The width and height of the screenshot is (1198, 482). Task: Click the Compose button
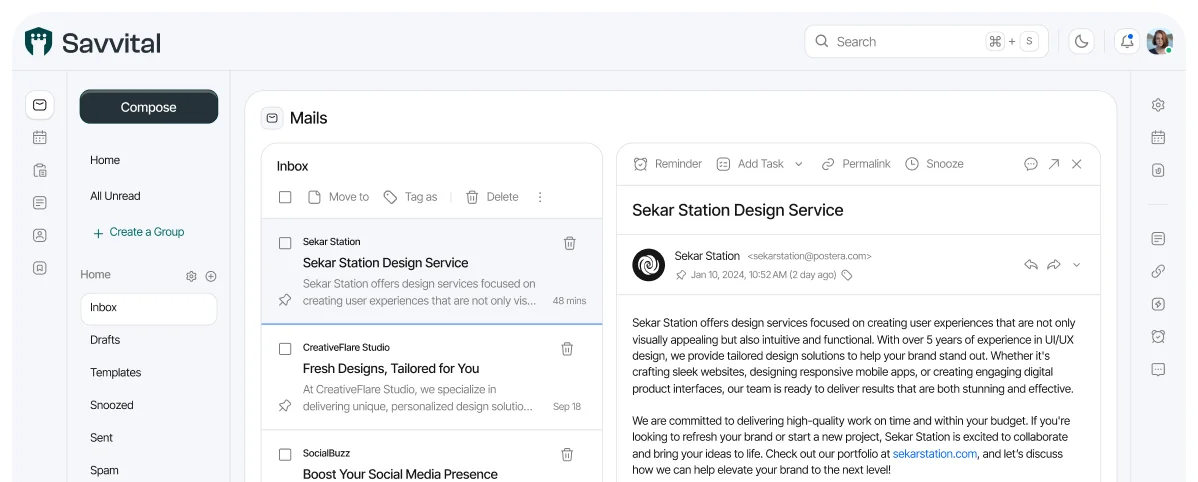point(148,107)
